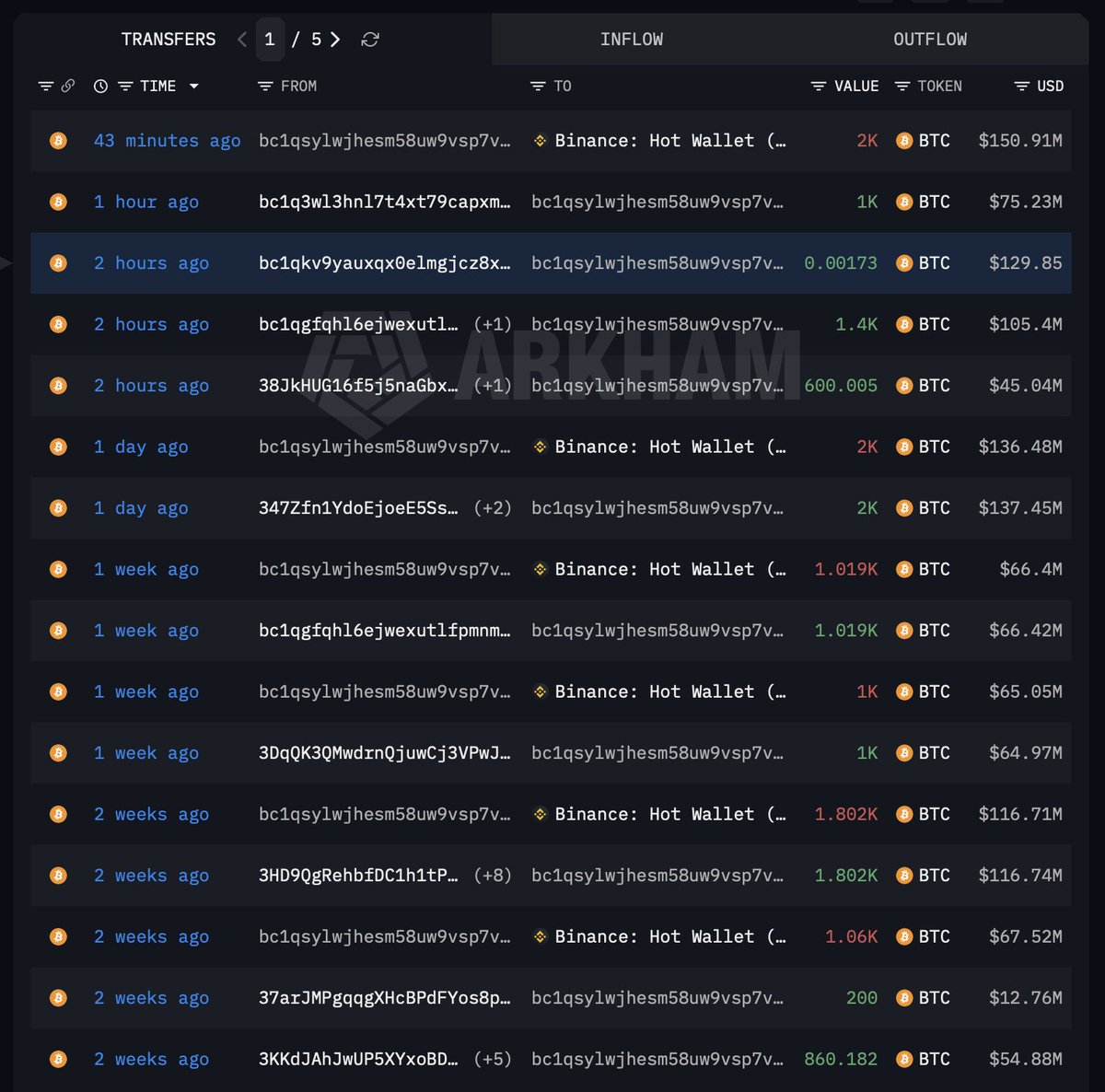This screenshot has width=1105, height=1092.
Task: Click (+1) next to 38JkHUG16f5j5naGbx
Action: (493, 386)
